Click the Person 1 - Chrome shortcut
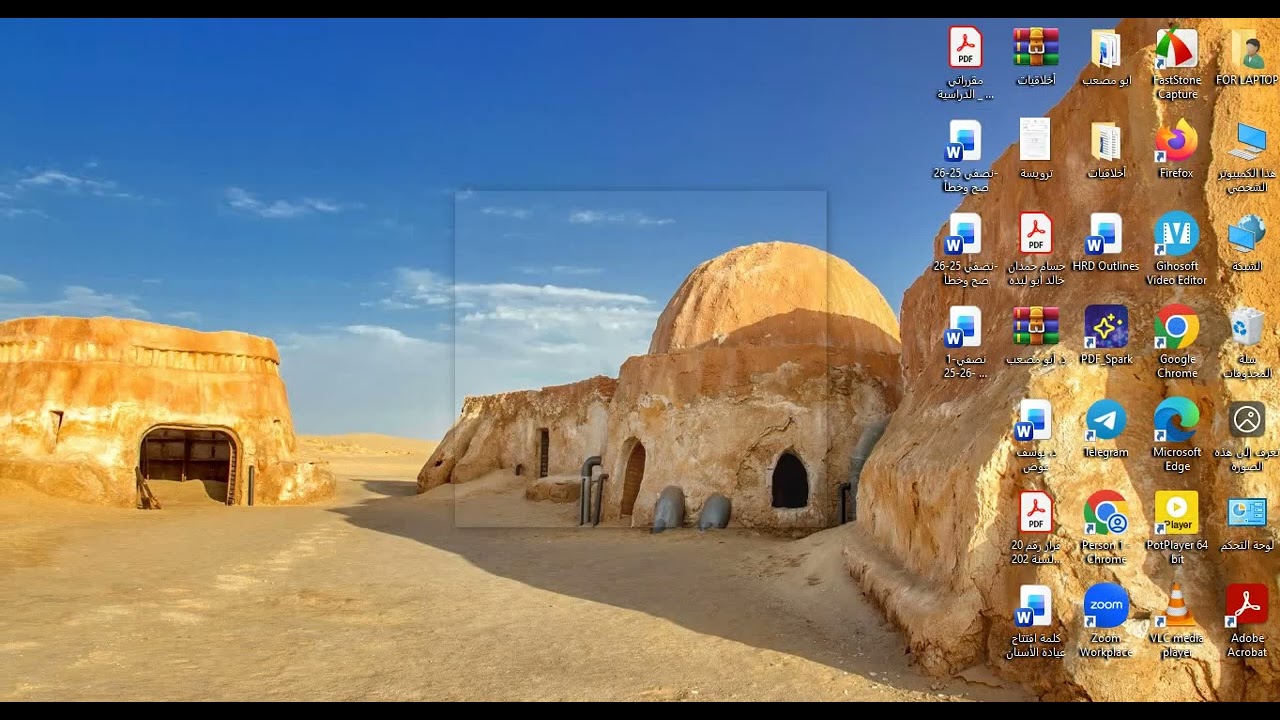The width and height of the screenshot is (1280, 720). coord(1106,528)
